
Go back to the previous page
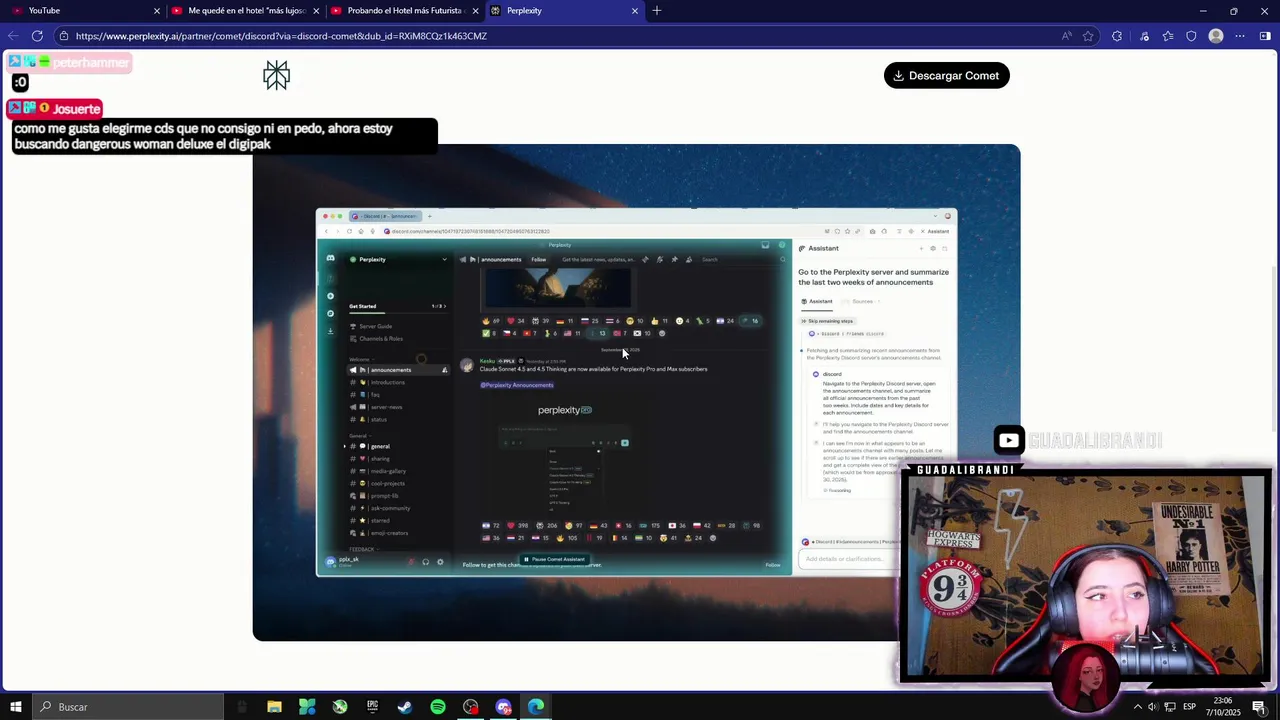coord(13,36)
